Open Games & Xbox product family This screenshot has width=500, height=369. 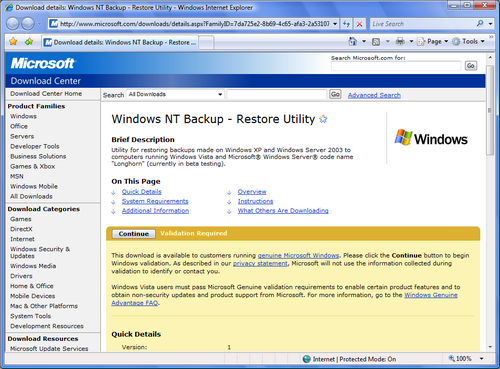click(33, 166)
